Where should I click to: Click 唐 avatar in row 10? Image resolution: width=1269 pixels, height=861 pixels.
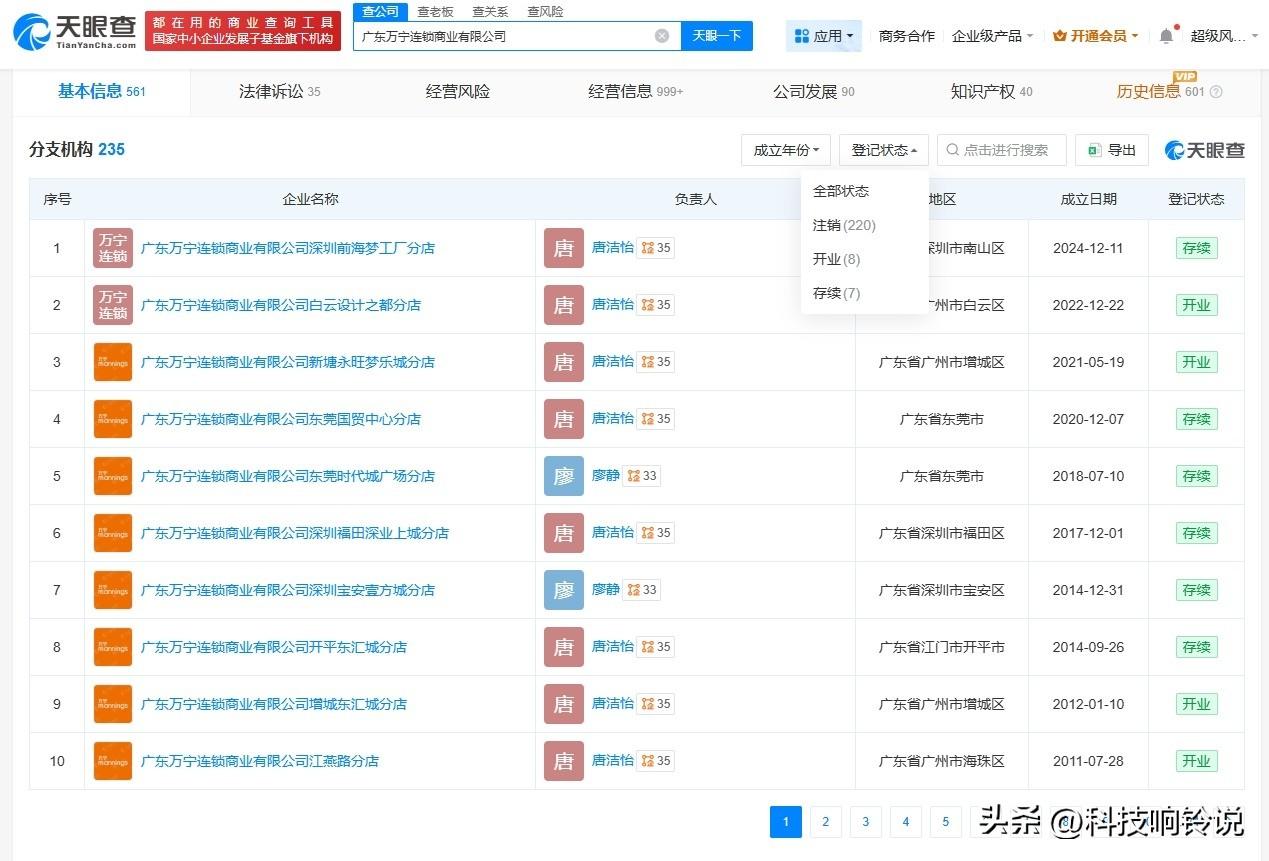pos(564,761)
